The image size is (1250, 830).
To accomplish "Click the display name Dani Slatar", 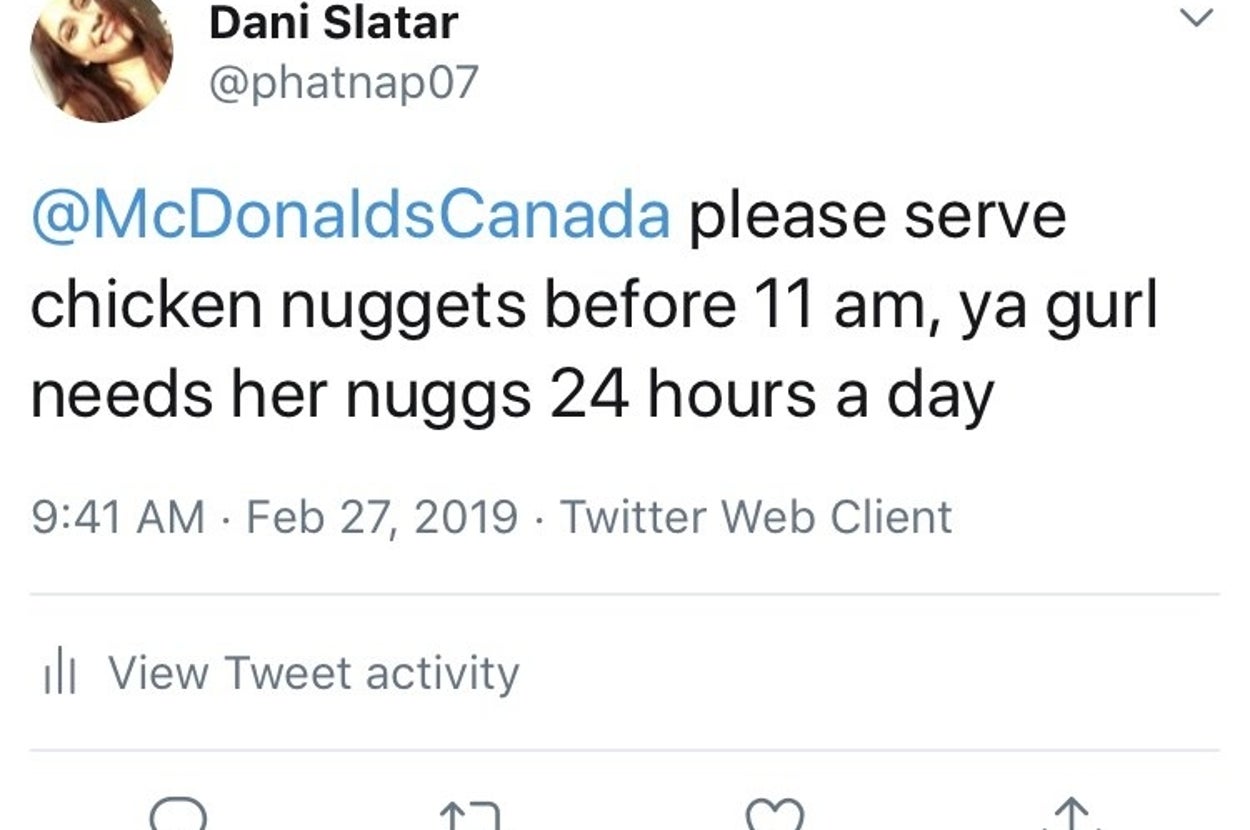I will click(x=334, y=22).
